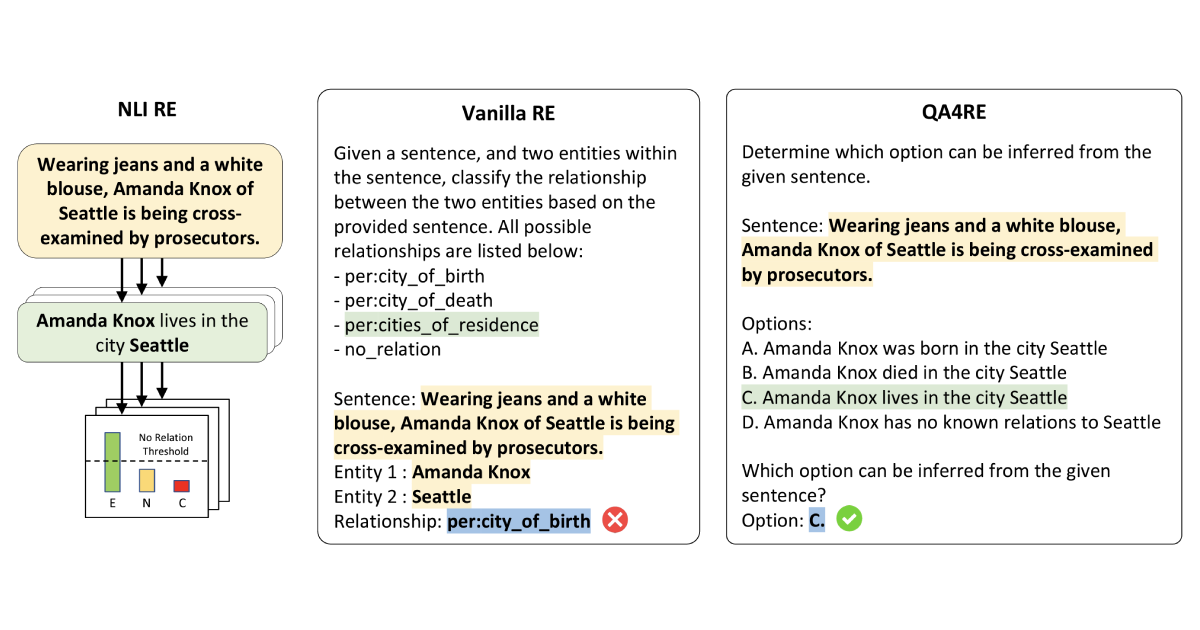
Task: Click the red X error icon
Action: (x=615, y=520)
